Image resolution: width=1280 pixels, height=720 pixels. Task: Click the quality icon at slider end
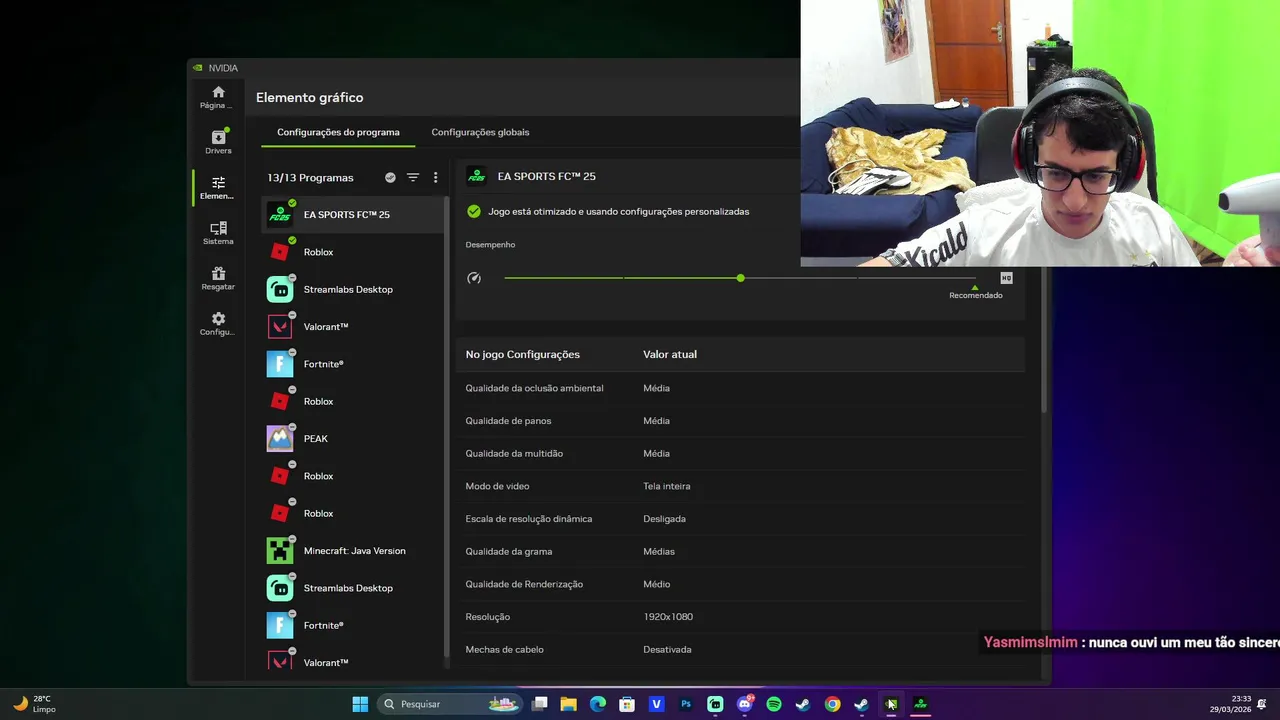(x=1006, y=278)
